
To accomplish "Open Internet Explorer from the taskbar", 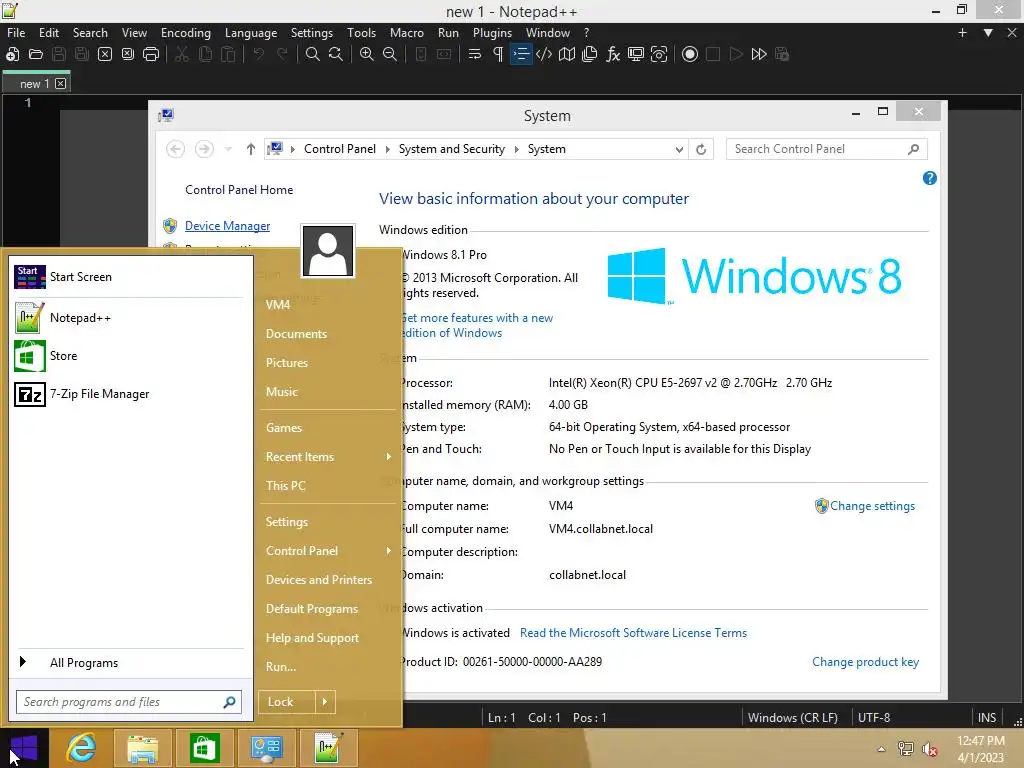I will pyautogui.click(x=81, y=748).
